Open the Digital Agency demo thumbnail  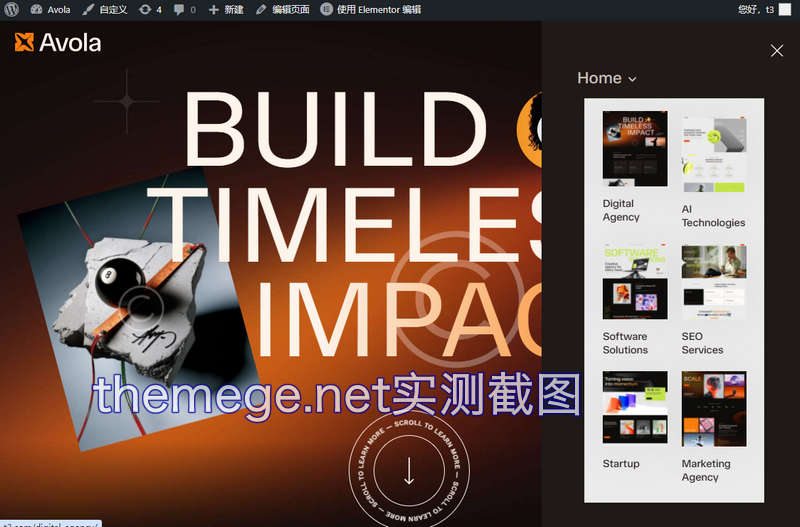tap(635, 148)
